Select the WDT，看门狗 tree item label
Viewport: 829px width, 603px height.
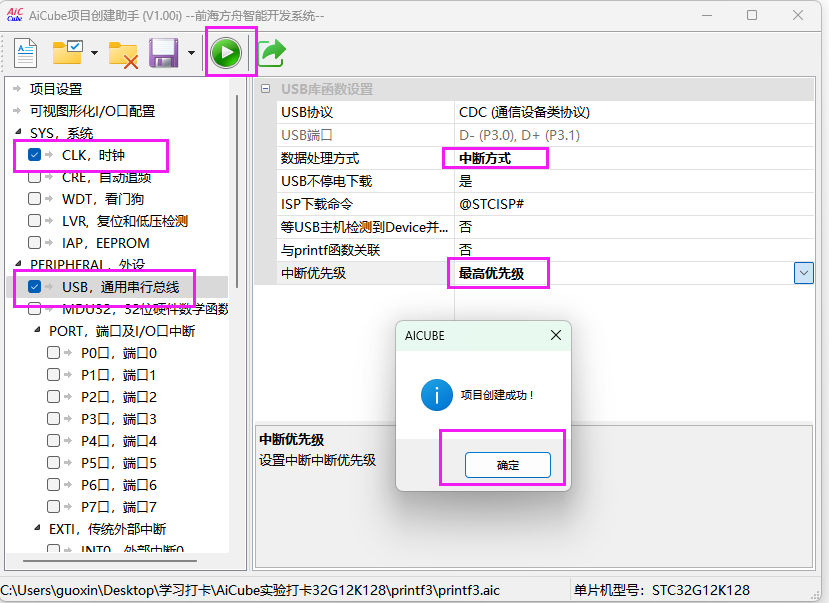pos(103,199)
